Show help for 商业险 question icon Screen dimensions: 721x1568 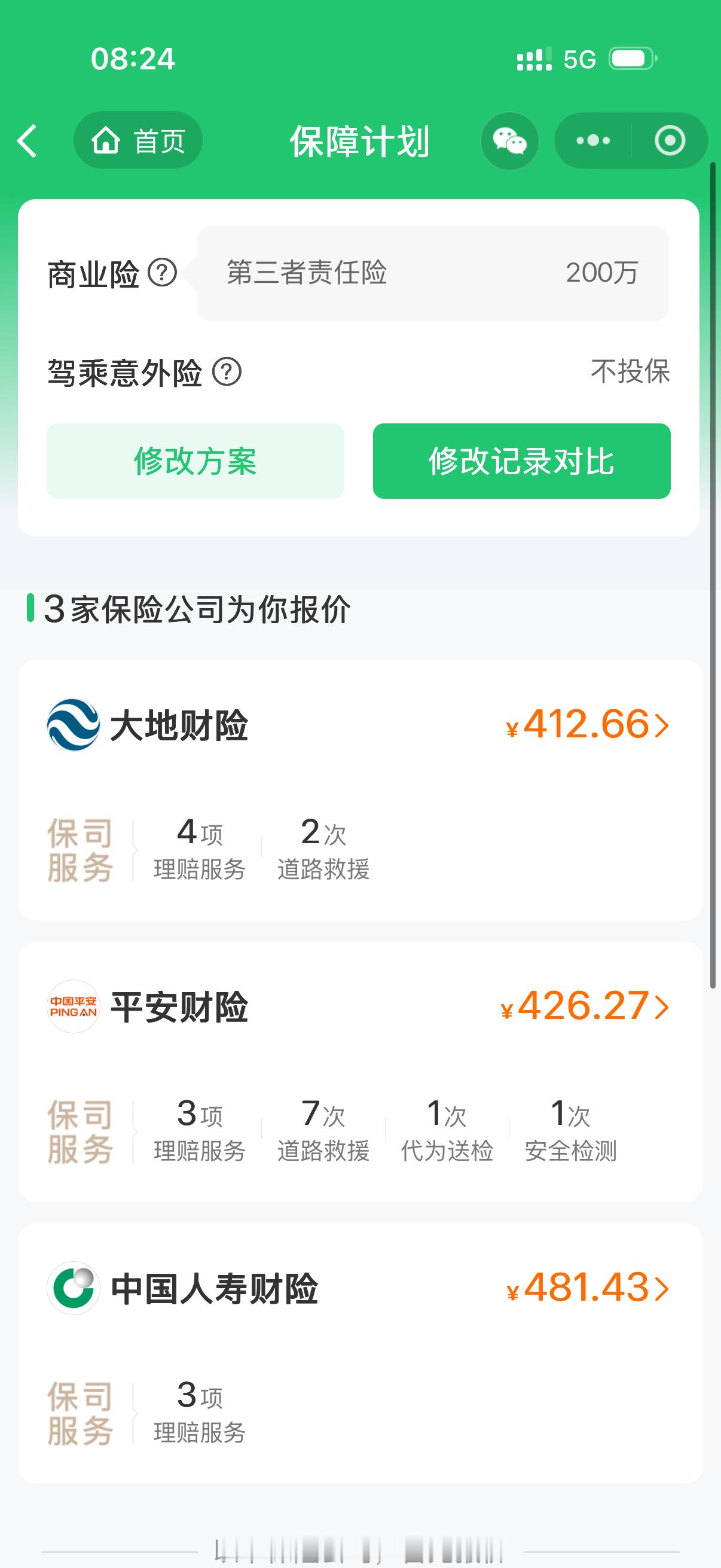coord(163,273)
